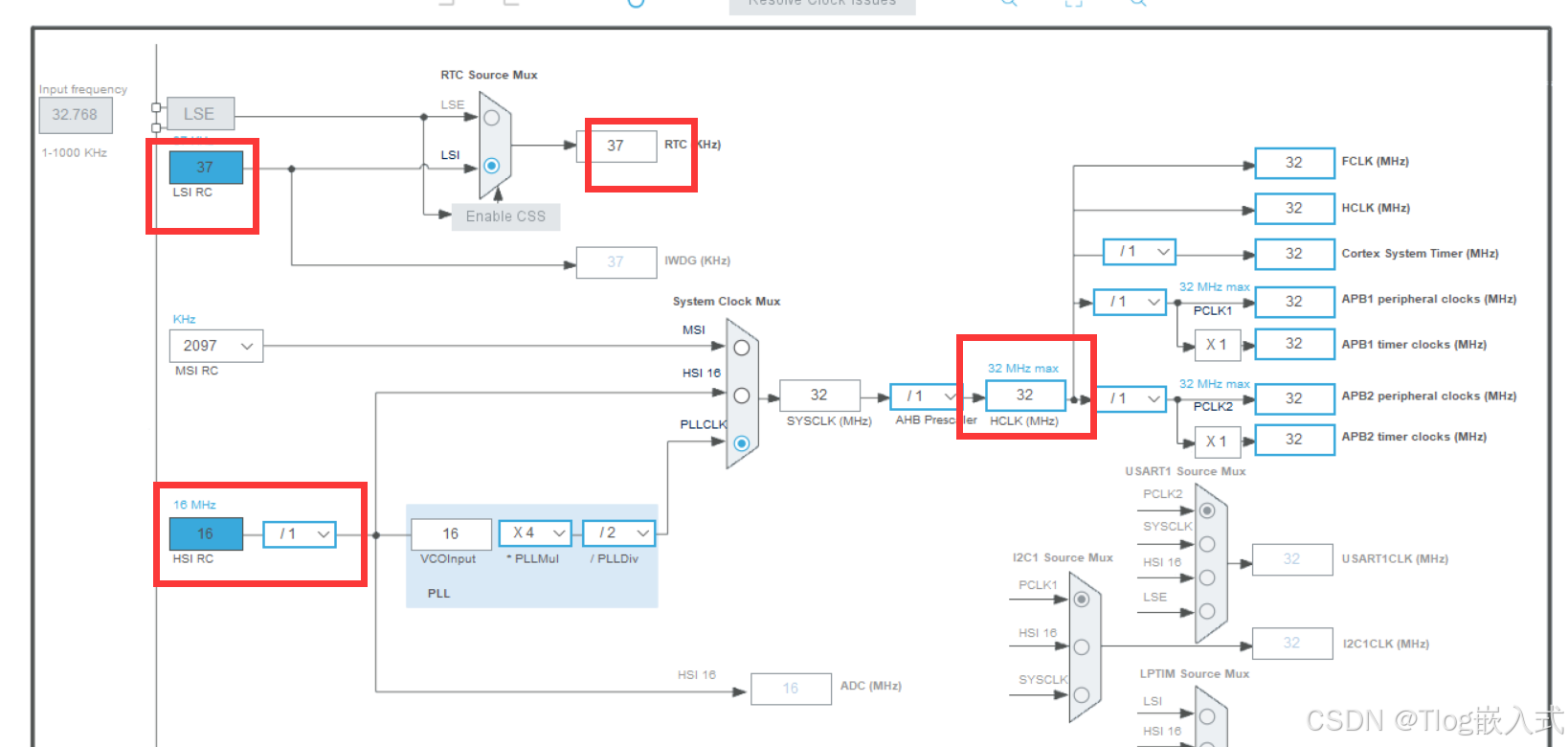Click the HCLK (MHz) 32 input field
Screen dimensions: 1568x747
tap(1025, 395)
